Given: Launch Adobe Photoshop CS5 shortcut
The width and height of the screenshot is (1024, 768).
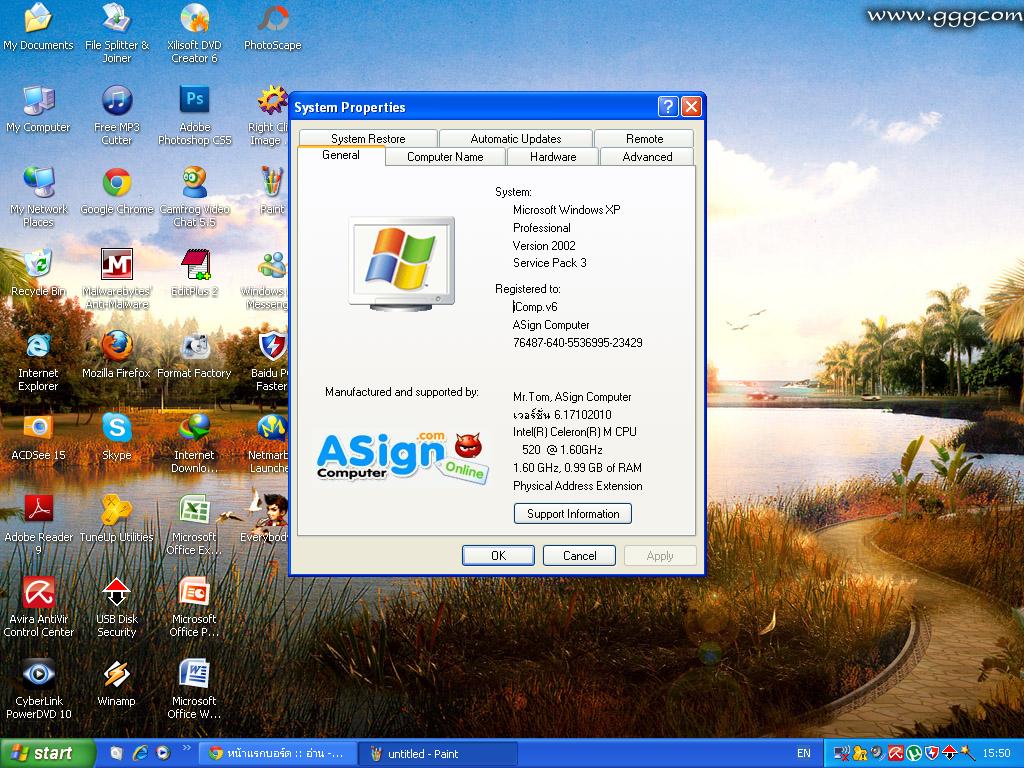Looking at the screenshot, I should click(195, 116).
